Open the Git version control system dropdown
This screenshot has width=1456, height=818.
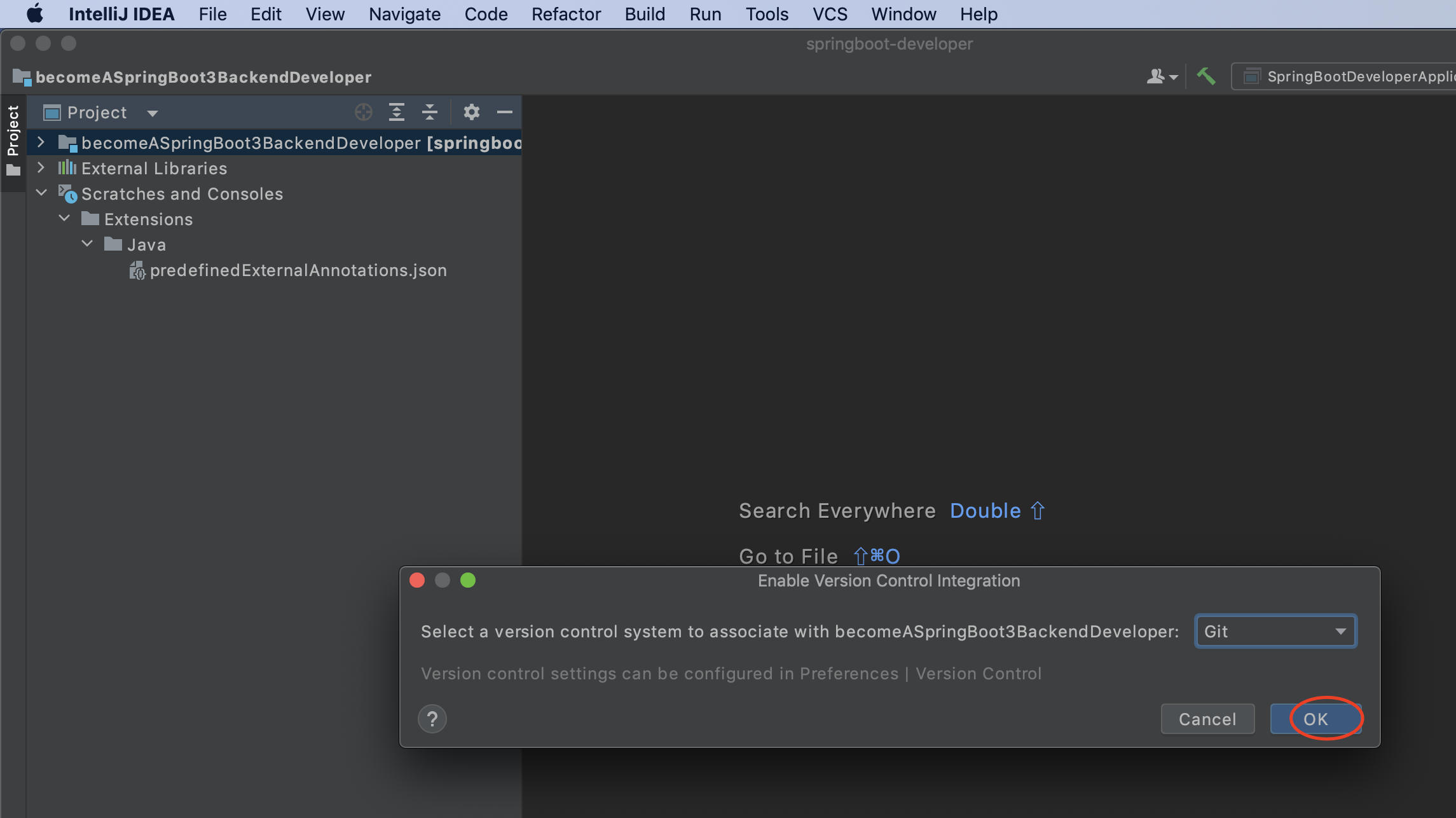pos(1275,631)
